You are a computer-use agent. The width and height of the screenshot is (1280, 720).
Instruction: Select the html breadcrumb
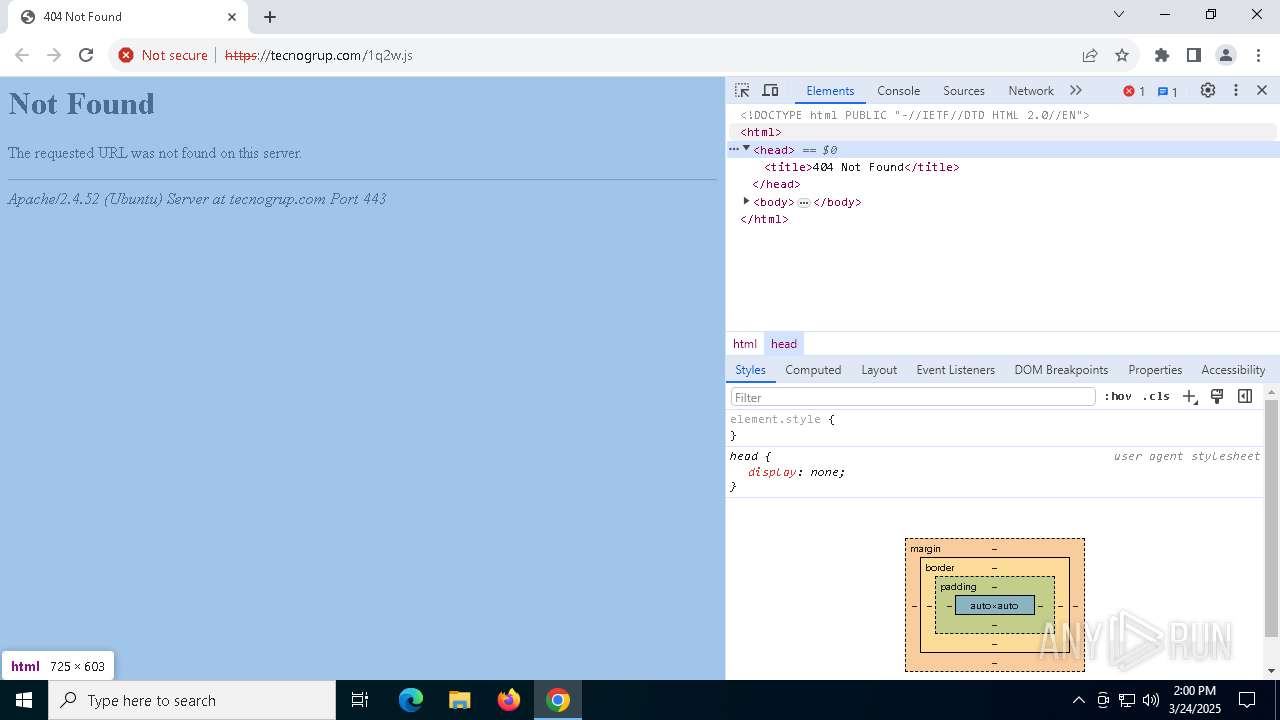[x=745, y=344]
